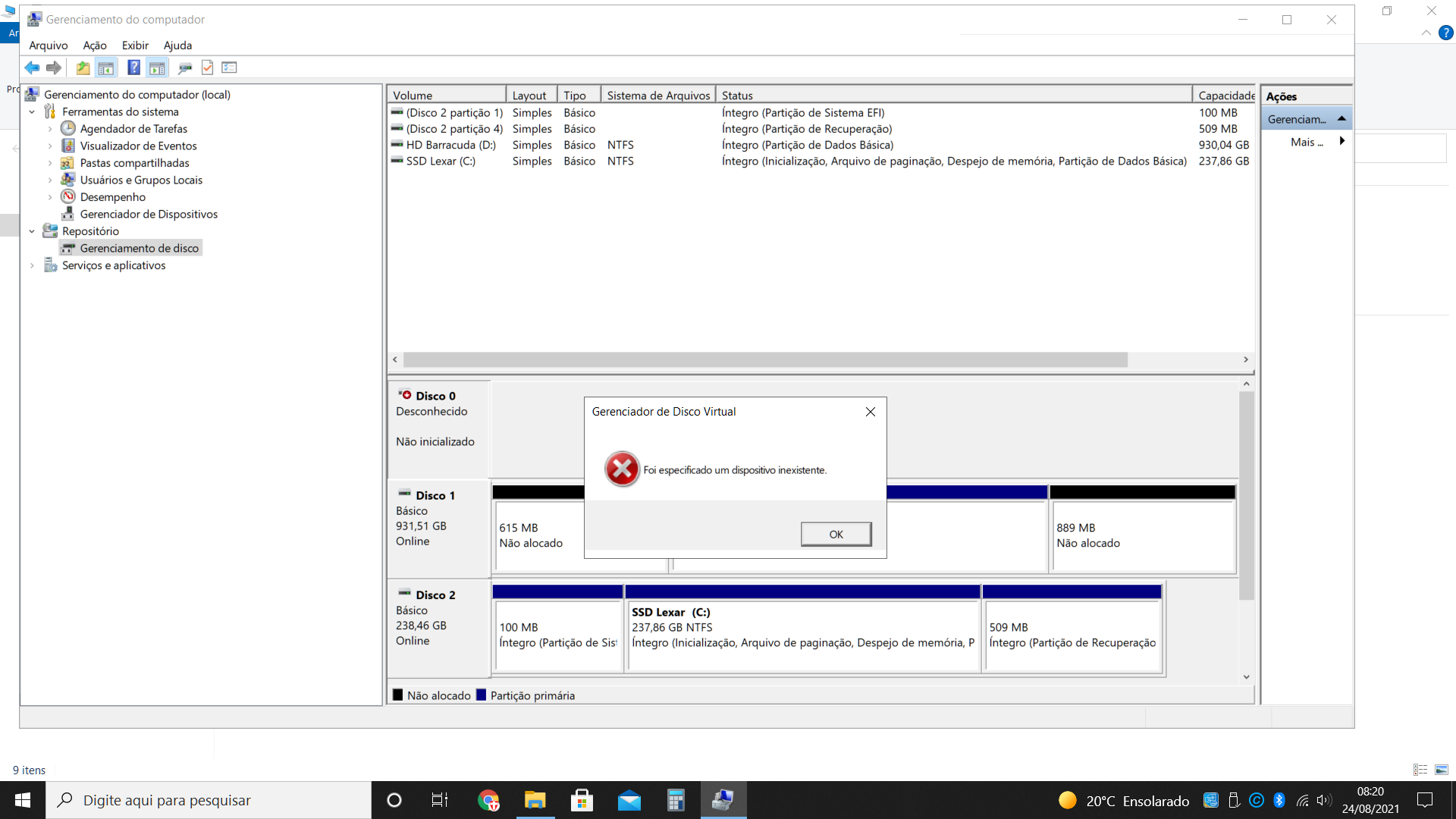Expand Visualizador de Eventos node
The width and height of the screenshot is (1456, 819).
click(50, 146)
